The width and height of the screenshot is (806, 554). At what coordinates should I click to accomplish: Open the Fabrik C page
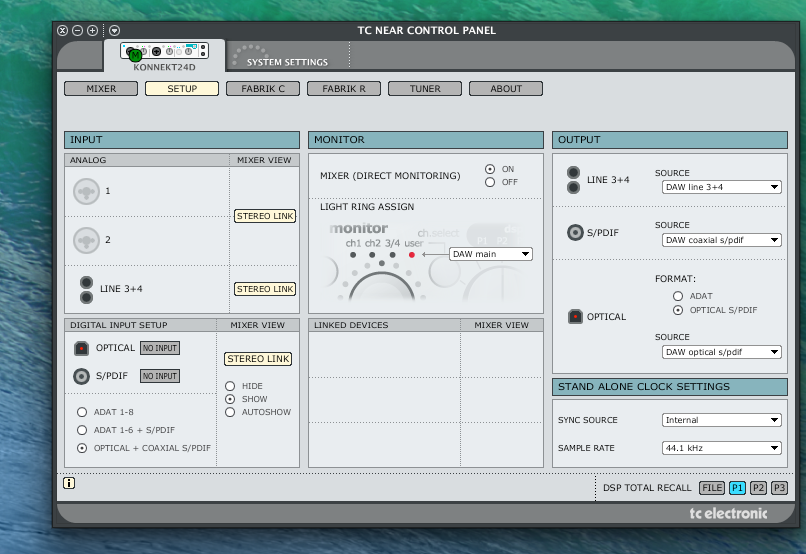pyautogui.click(x=263, y=89)
